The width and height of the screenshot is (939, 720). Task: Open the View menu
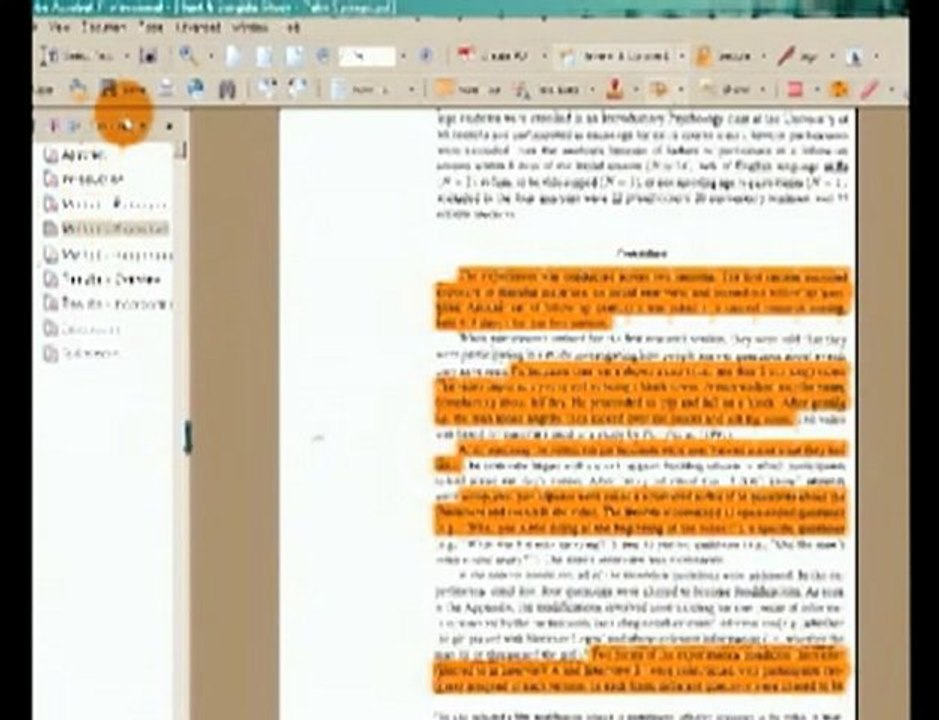tap(59, 28)
